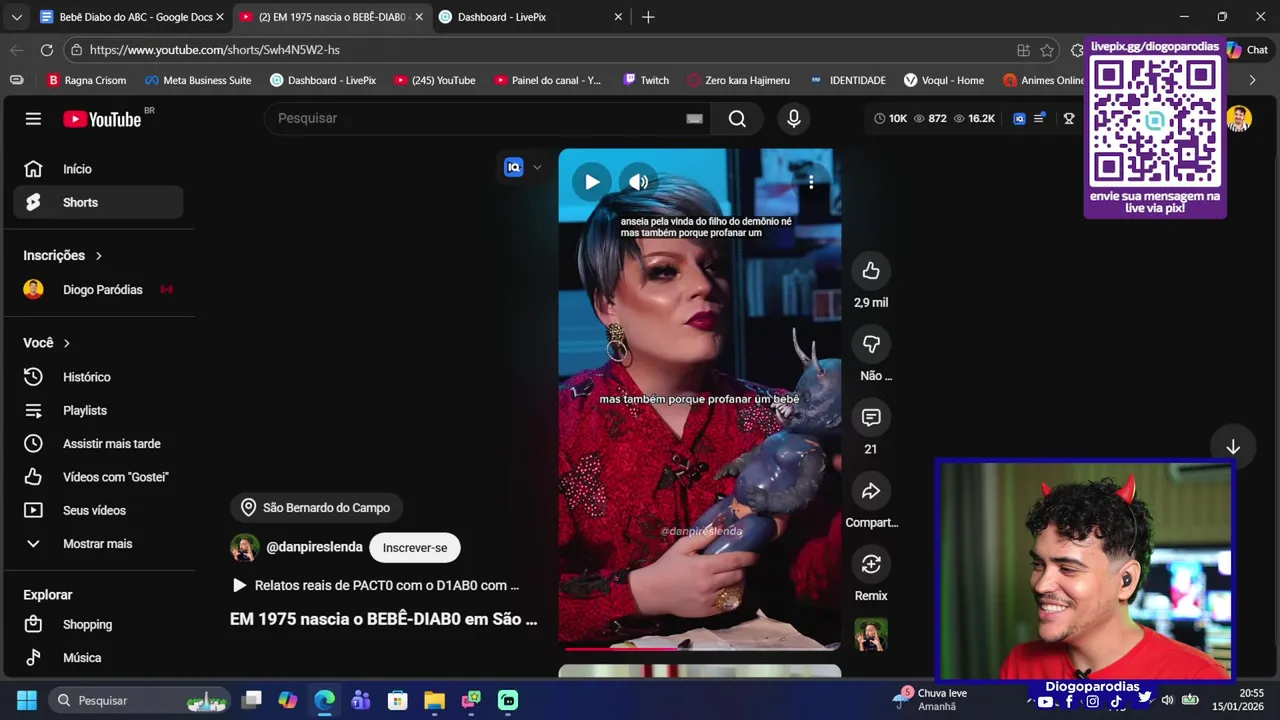Open the Relatos reais de PACT0 related video link
The image size is (1280, 720).
coord(376,586)
